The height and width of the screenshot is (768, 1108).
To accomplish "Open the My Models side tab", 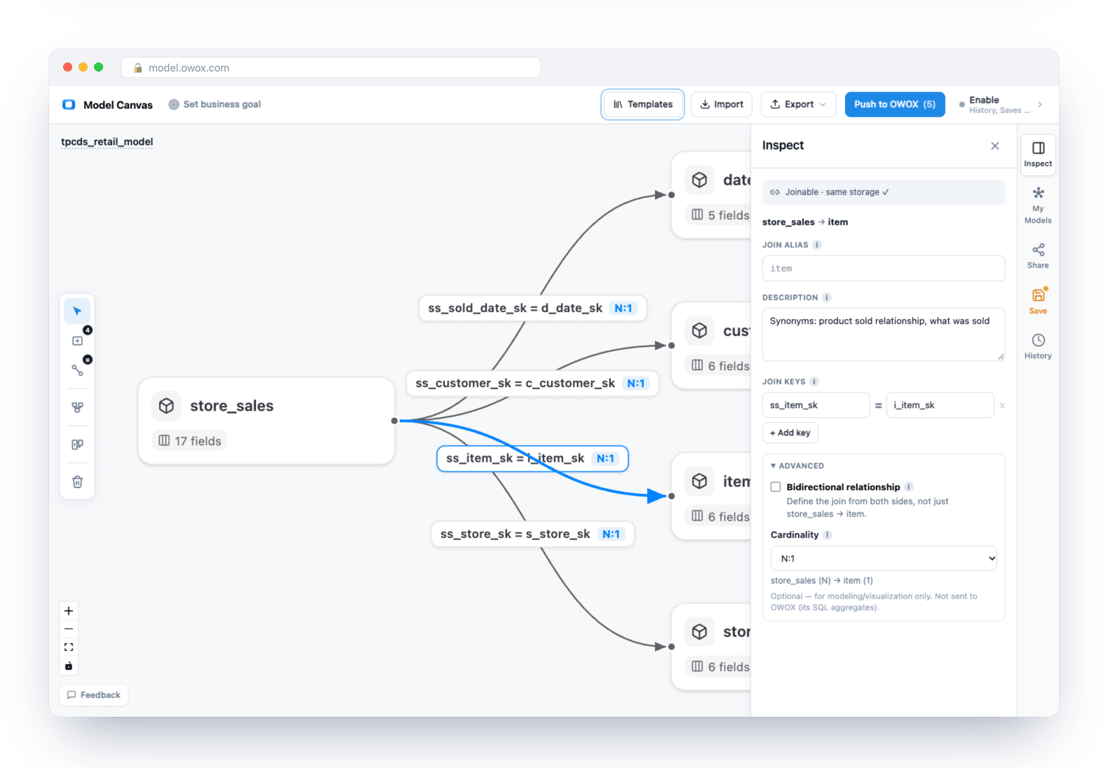I will (1037, 206).
